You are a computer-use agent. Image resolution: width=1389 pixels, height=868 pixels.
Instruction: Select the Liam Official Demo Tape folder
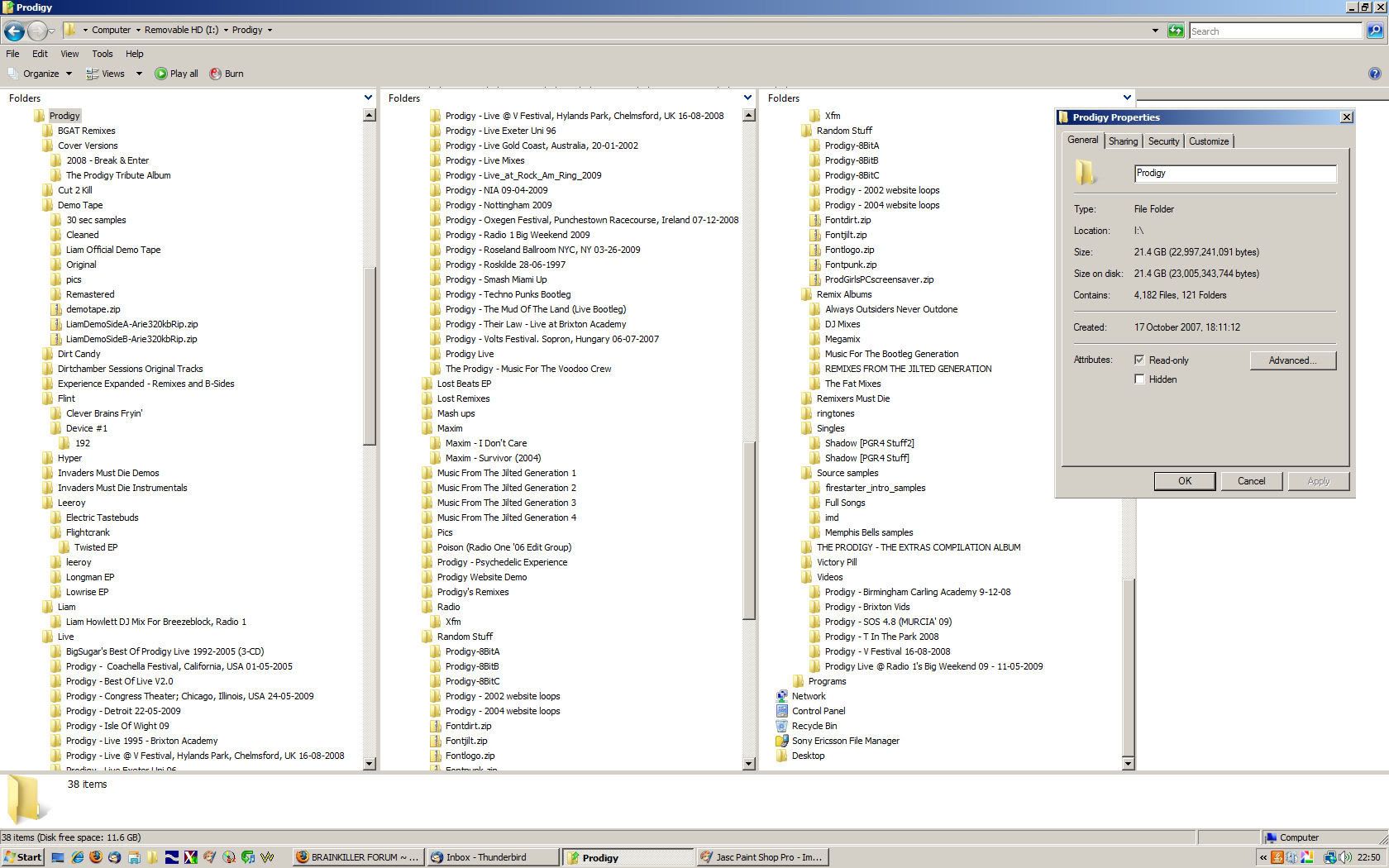113,250
